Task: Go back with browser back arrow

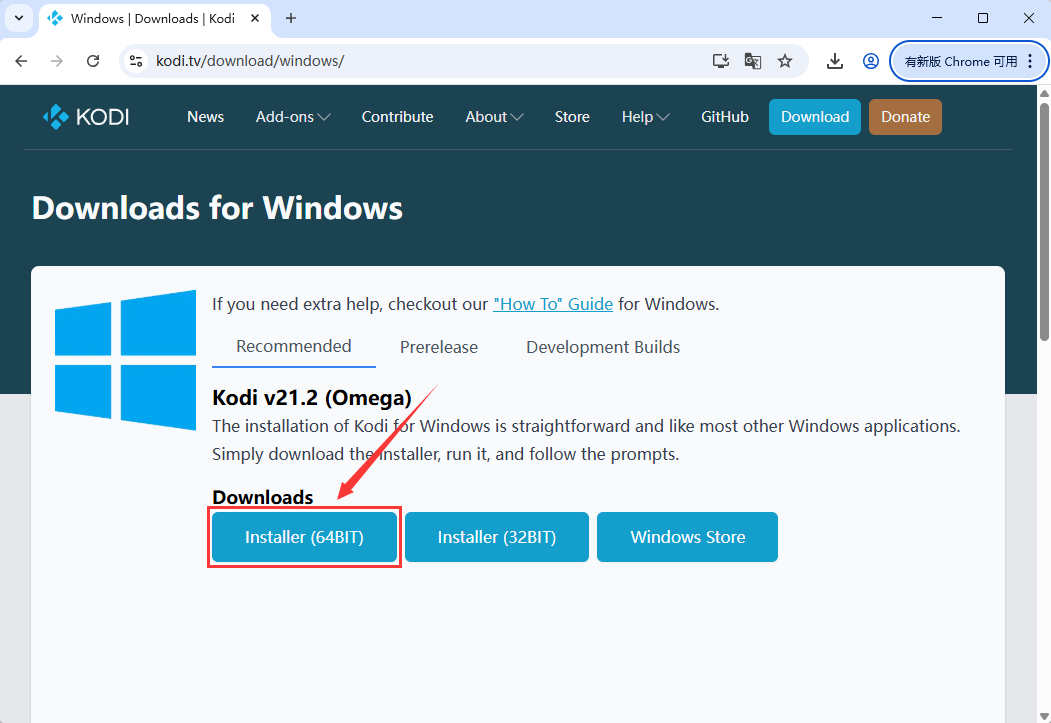Action: point(21,61)
